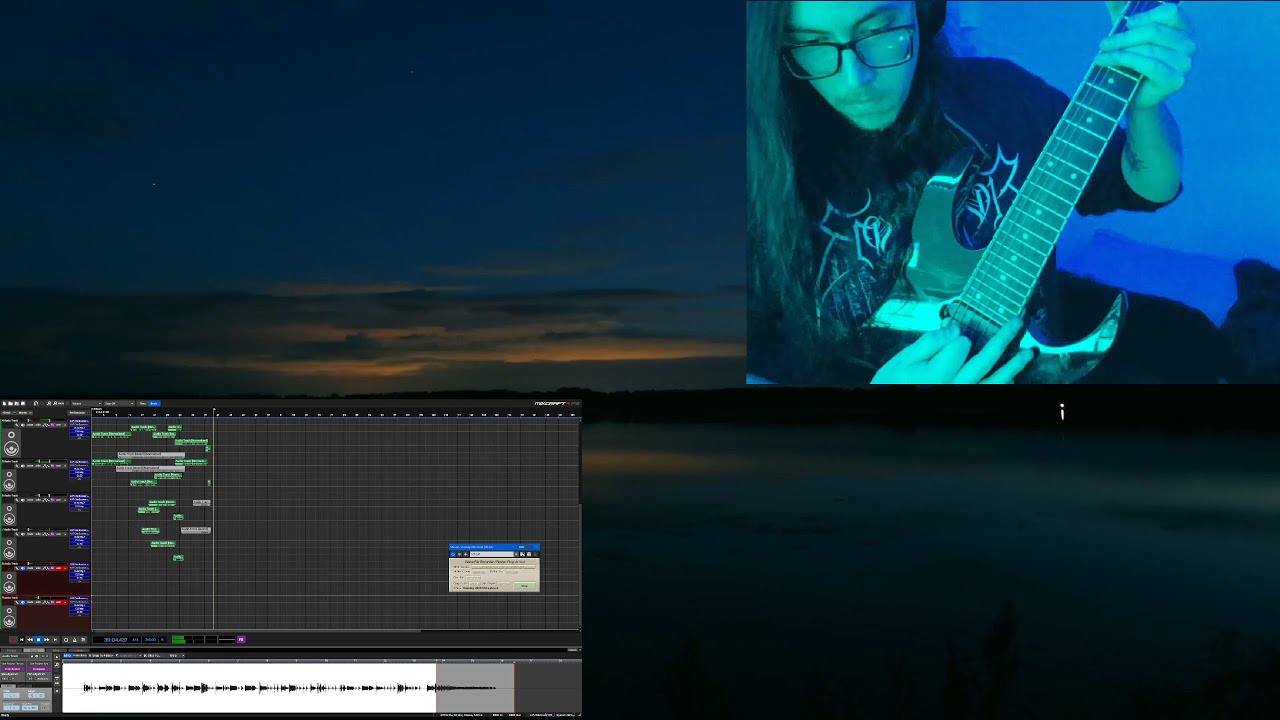Show the Master track

[x=25, y=413]
